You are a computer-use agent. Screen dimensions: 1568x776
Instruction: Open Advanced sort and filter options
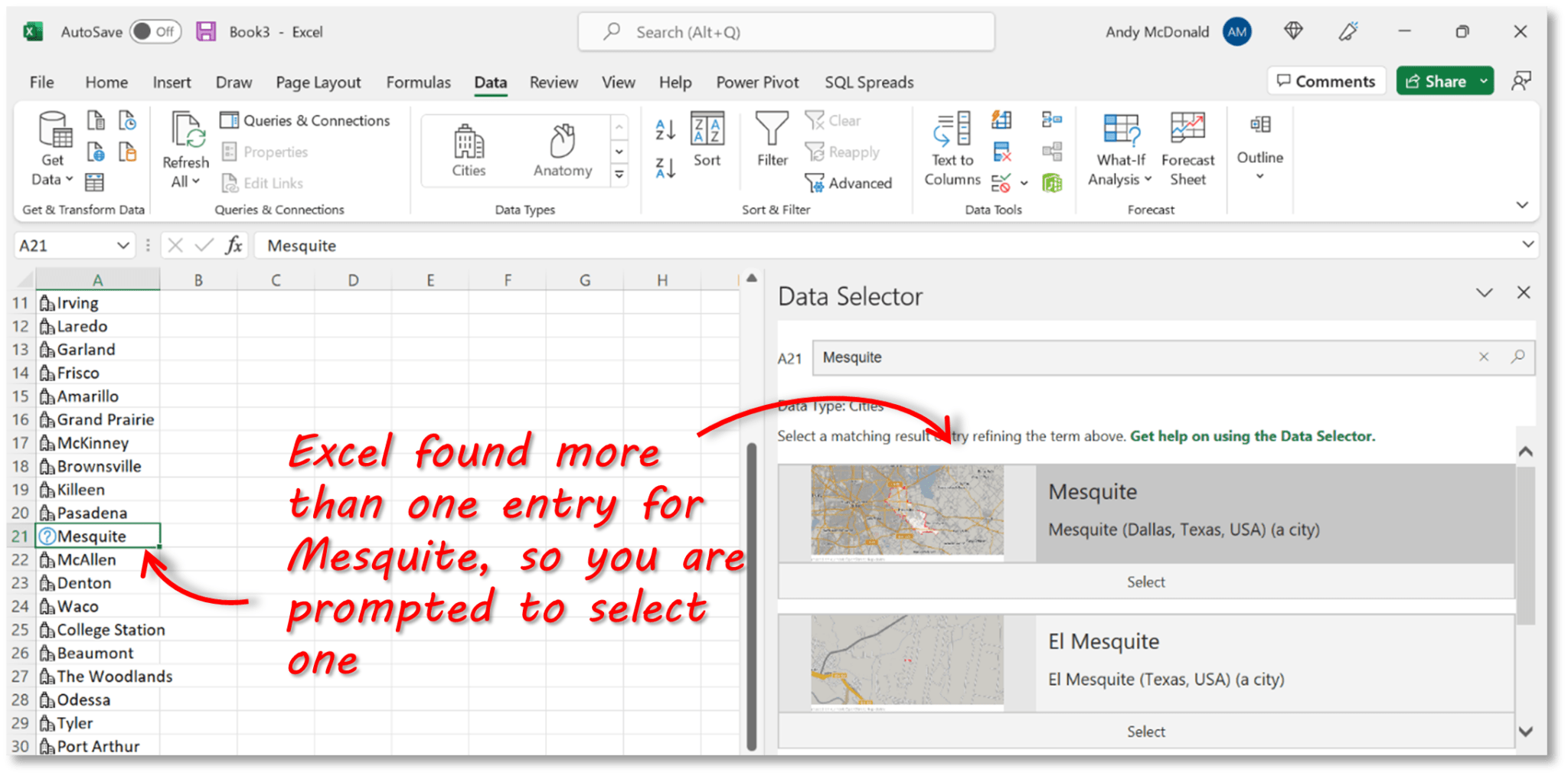pos(850,183)
